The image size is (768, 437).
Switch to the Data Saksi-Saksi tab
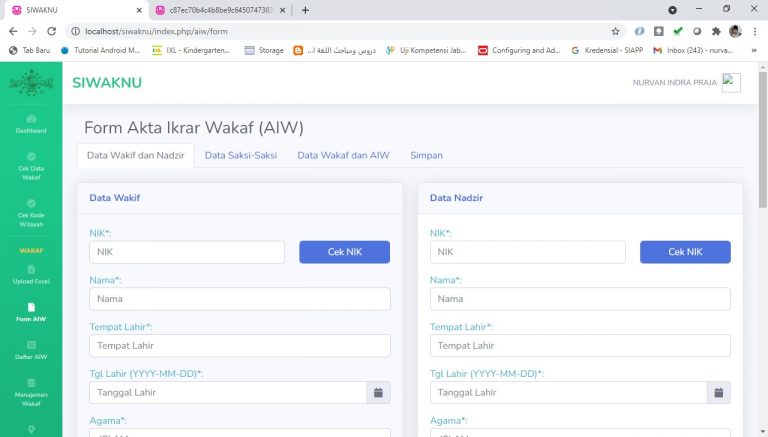(241, 155)
